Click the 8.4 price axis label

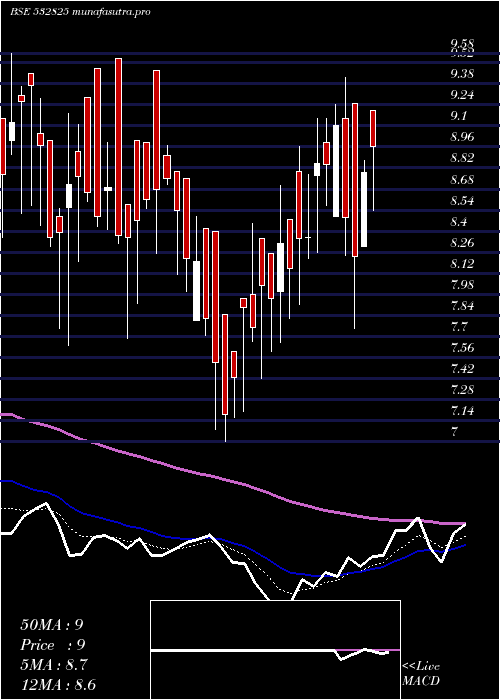(459, 221)
